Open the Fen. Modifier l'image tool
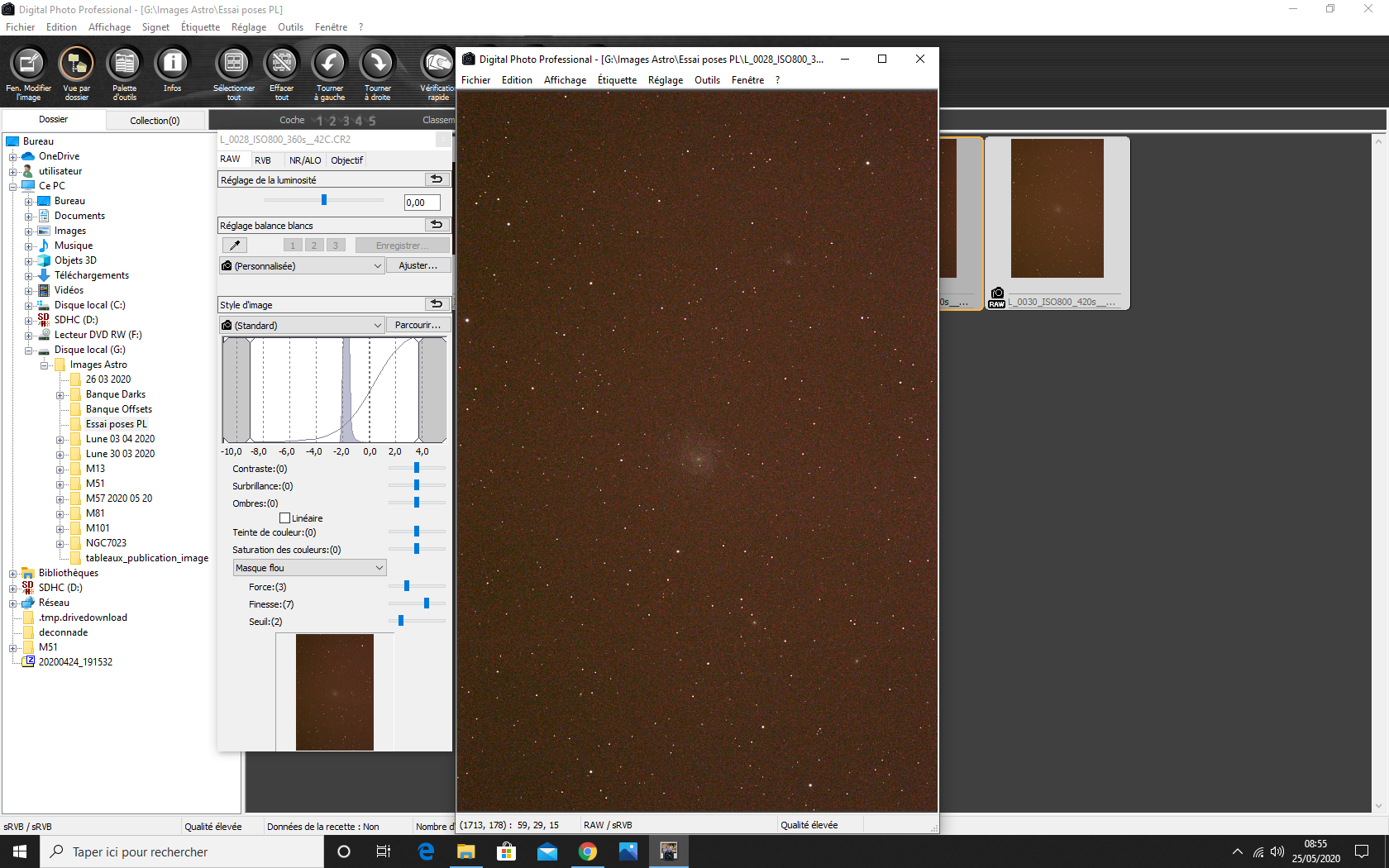 click(x=28, y=74)
